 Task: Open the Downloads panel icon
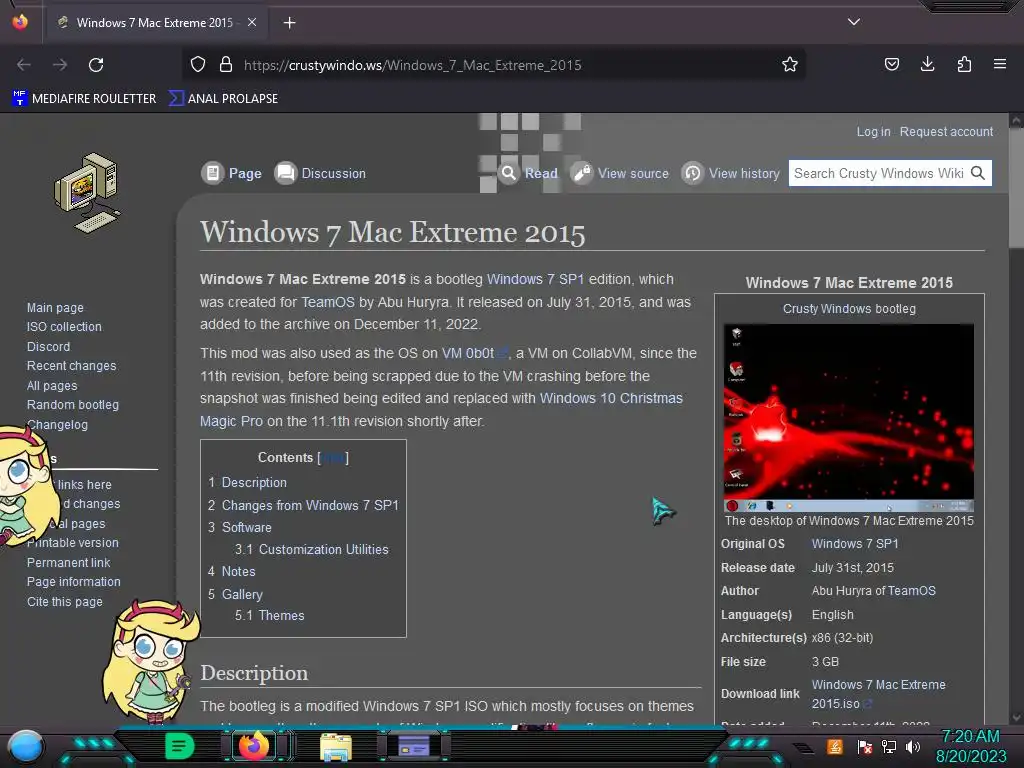click(x=927, y=64)
